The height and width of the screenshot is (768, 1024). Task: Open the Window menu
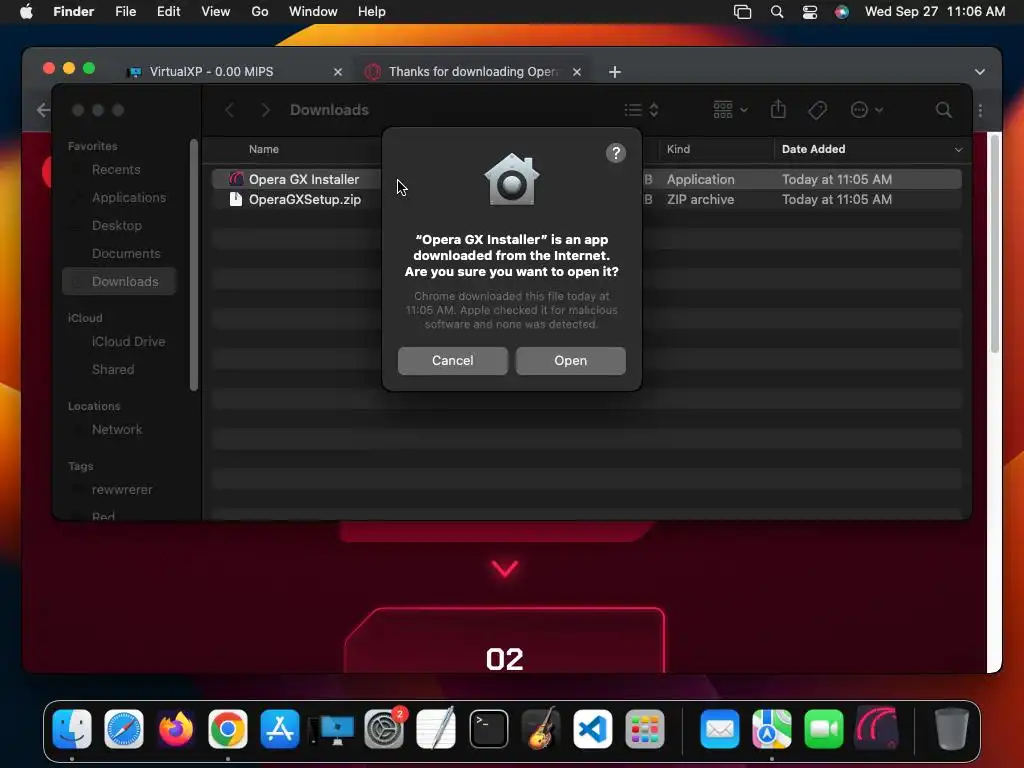click(x=313, y=12)
